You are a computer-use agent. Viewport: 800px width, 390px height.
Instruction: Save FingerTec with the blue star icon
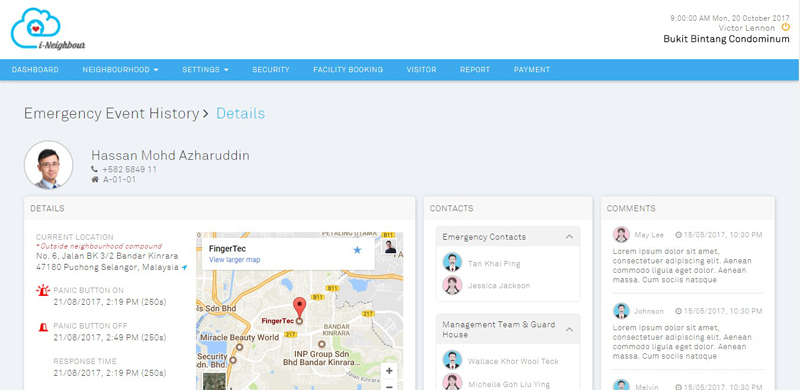[x=357, y=250]
